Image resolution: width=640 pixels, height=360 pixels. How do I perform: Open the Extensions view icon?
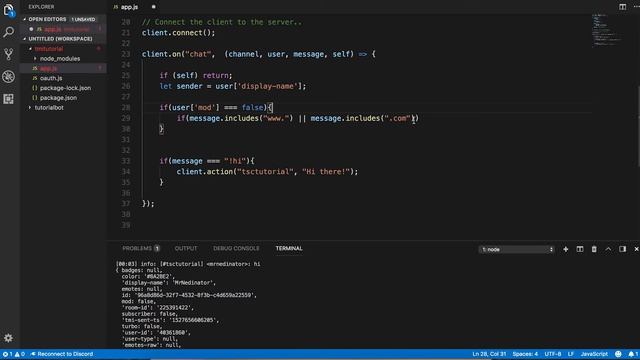tap(9, 99)
